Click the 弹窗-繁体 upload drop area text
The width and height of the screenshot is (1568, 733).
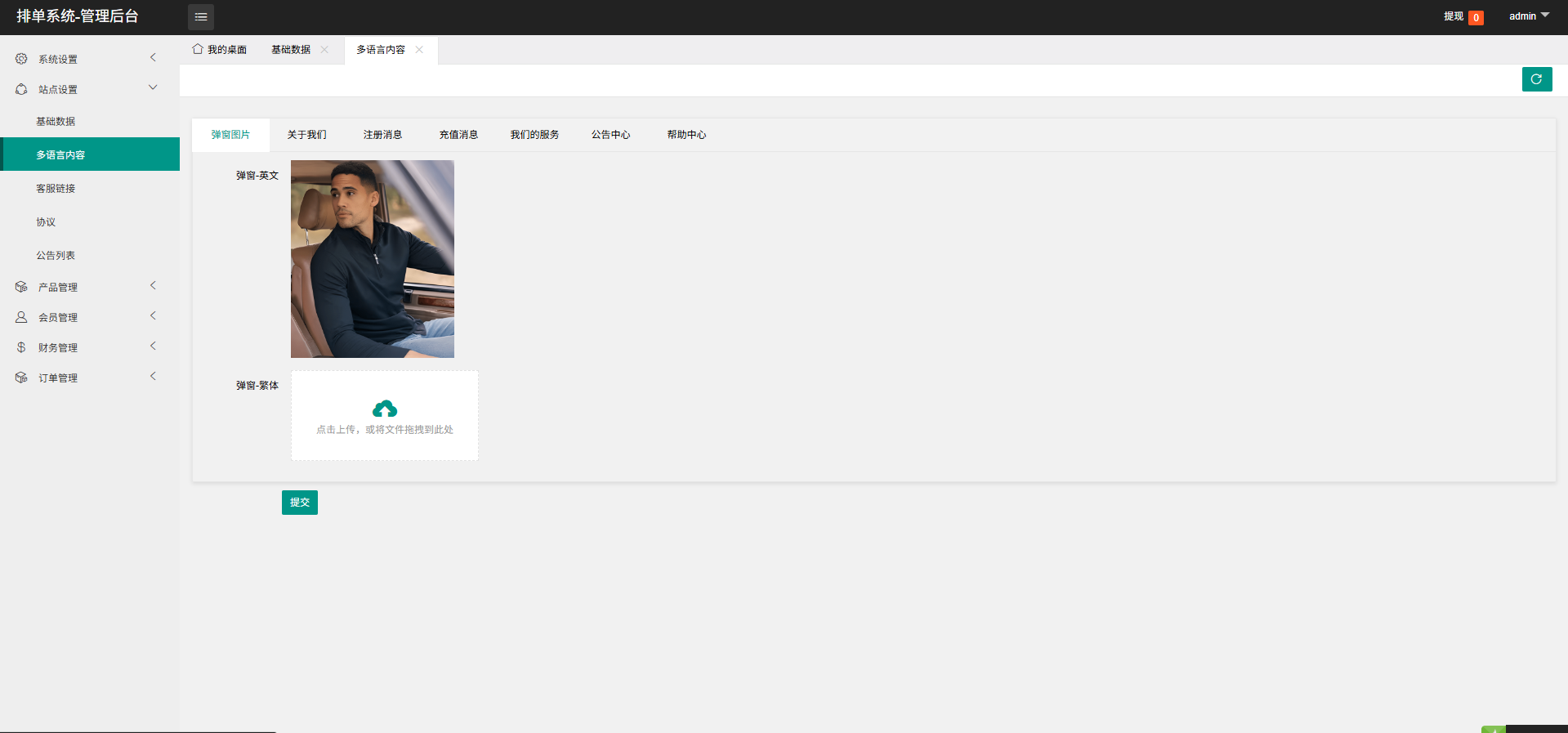pos(385,430)
